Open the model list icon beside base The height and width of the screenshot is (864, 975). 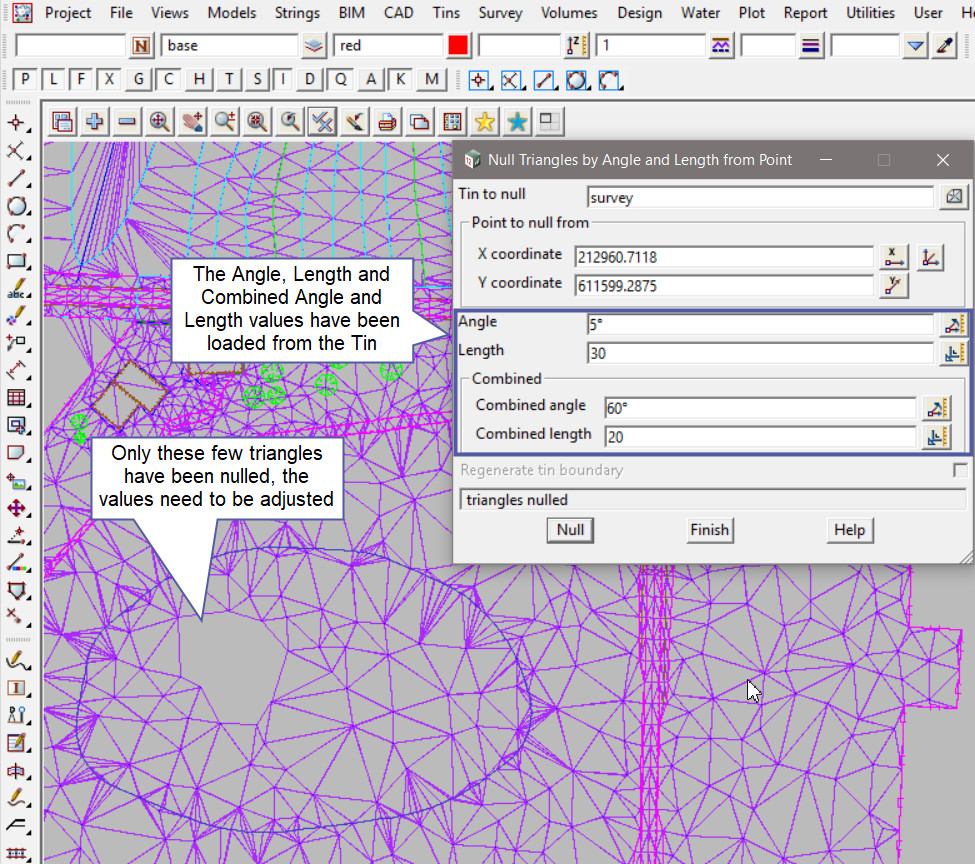pyautogui.click(x=315, y=46)
